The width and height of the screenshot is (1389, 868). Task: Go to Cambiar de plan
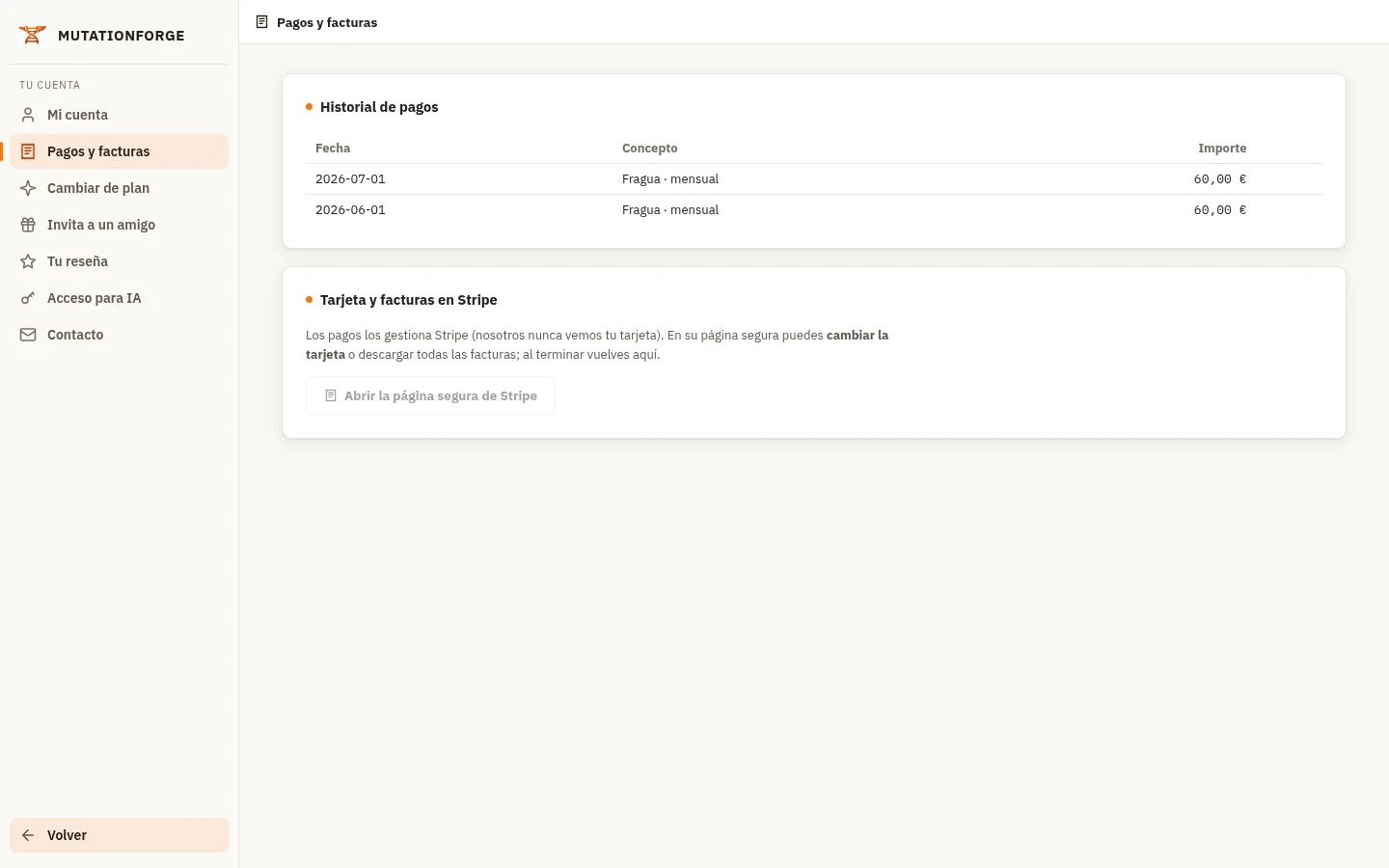(x=119, y=188)
